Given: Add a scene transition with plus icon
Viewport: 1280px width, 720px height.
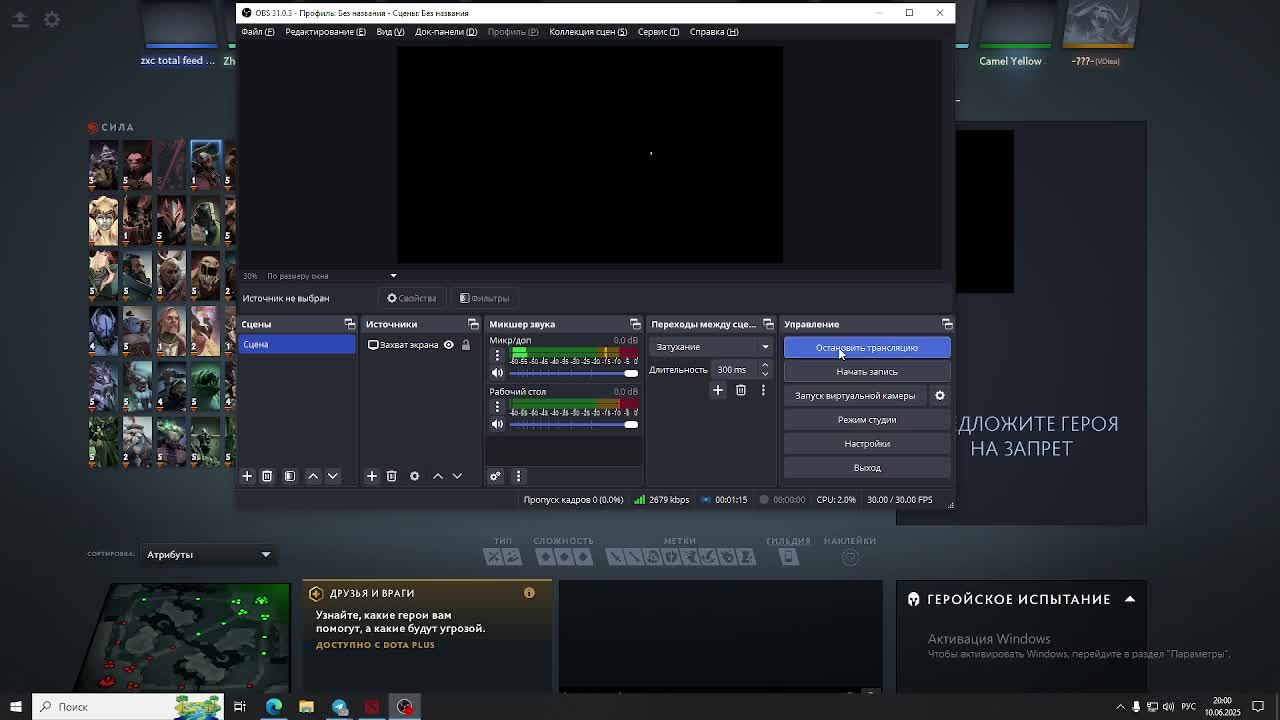Looking at the screenshot, I should coord(718,390).
